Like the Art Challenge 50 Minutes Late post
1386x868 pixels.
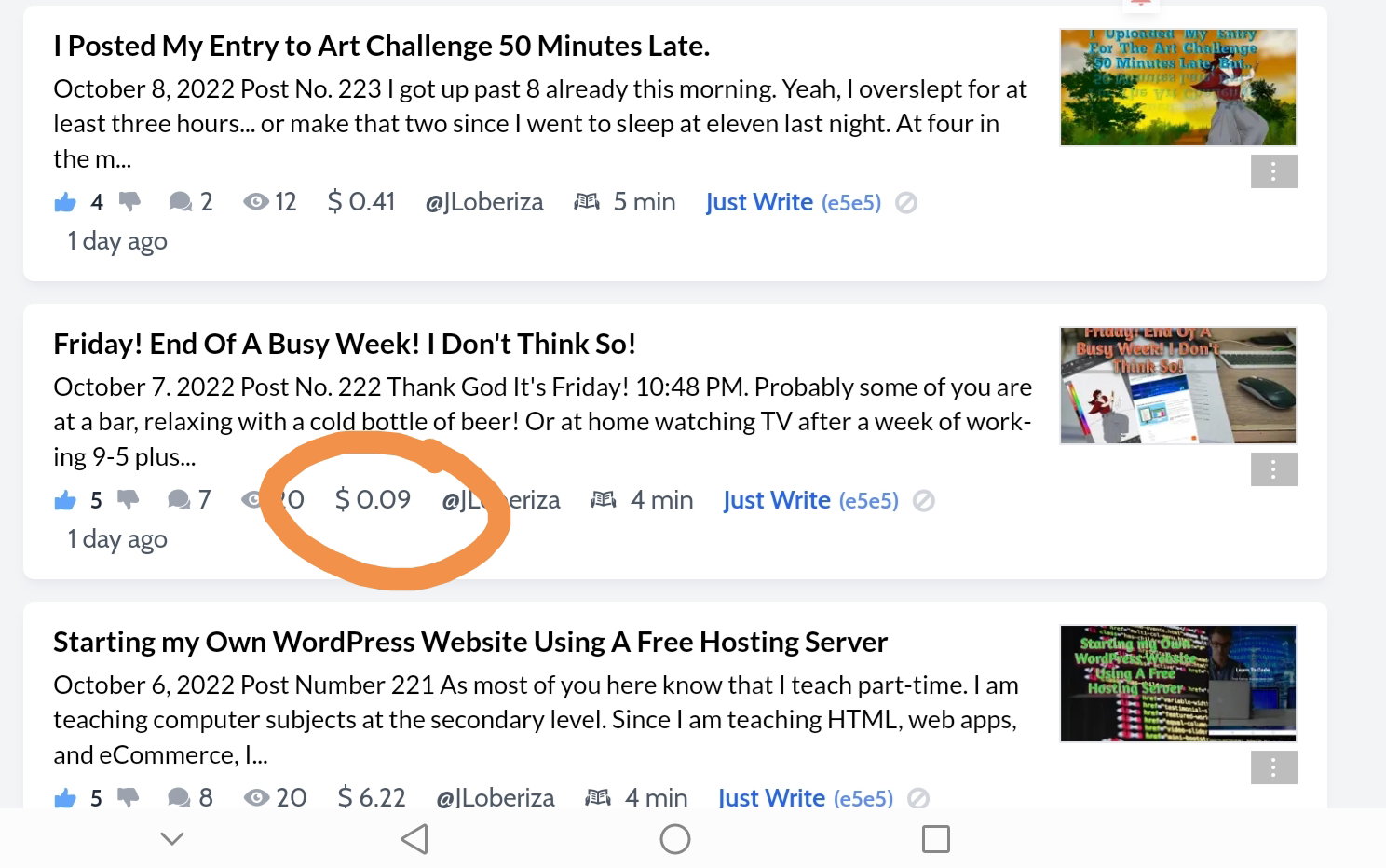[65, 202]
